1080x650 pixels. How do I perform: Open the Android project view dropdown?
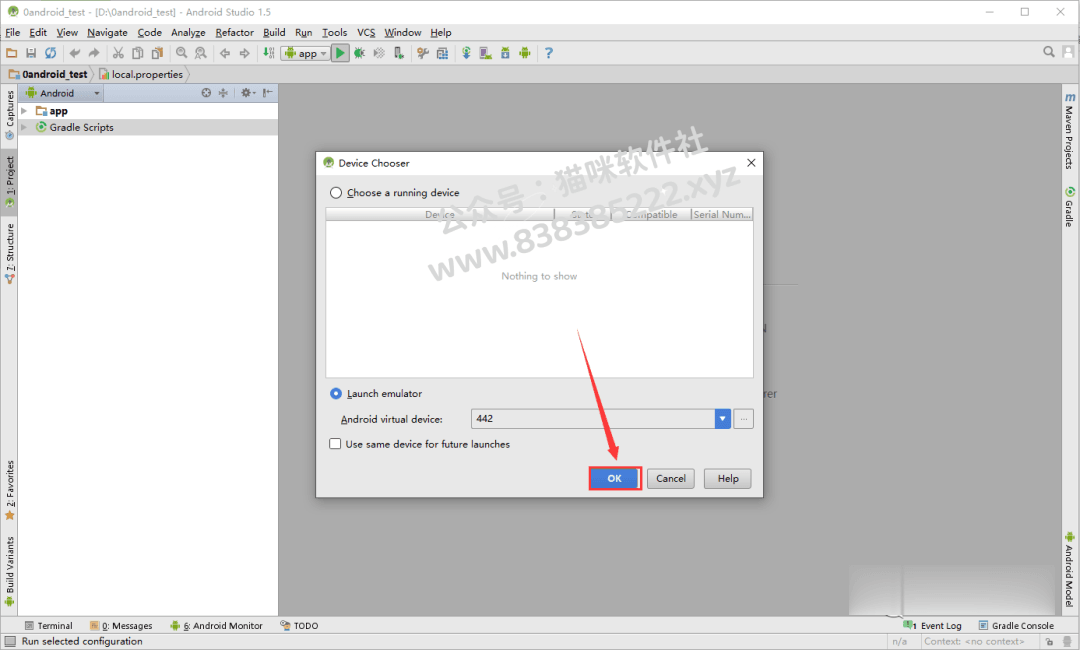(x=63, y=93)
